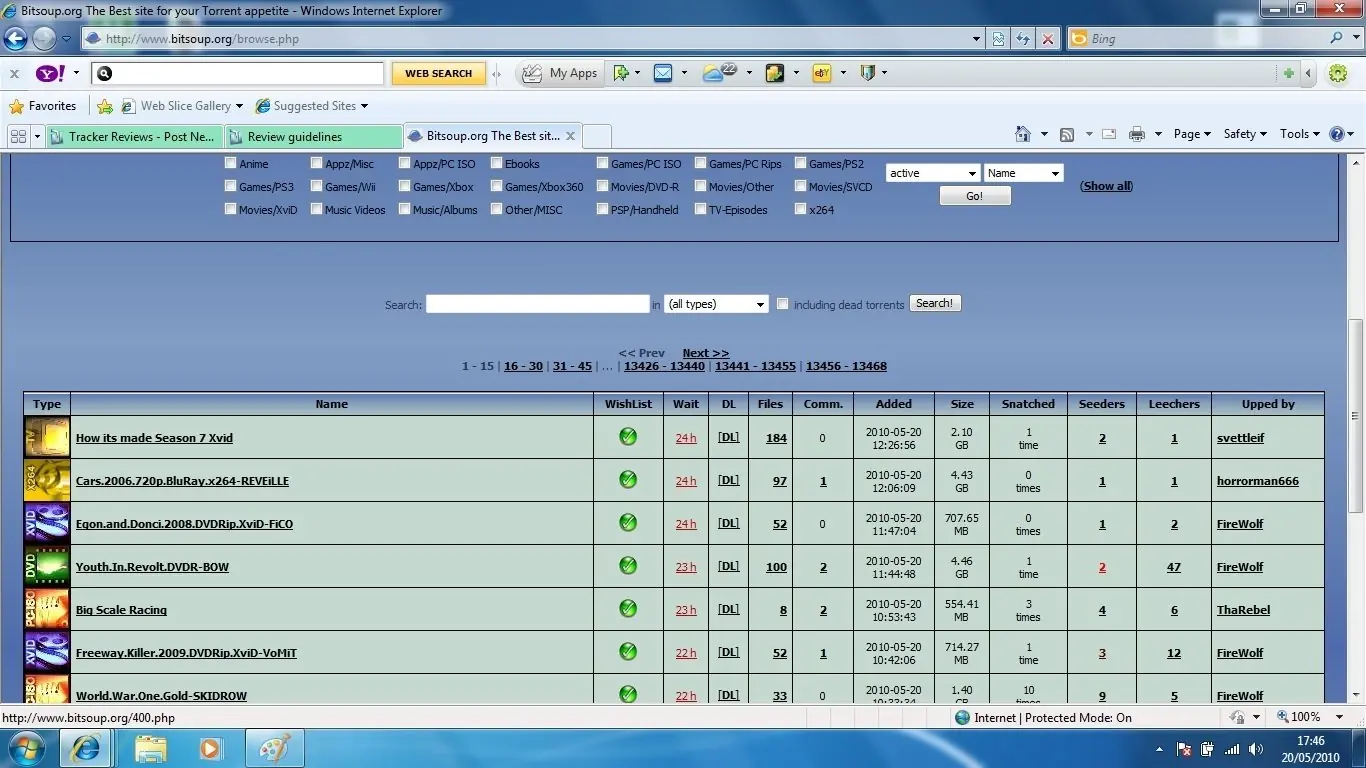
Task: Check the Games/PS3 category checkbox
Action: coord(231,186)
